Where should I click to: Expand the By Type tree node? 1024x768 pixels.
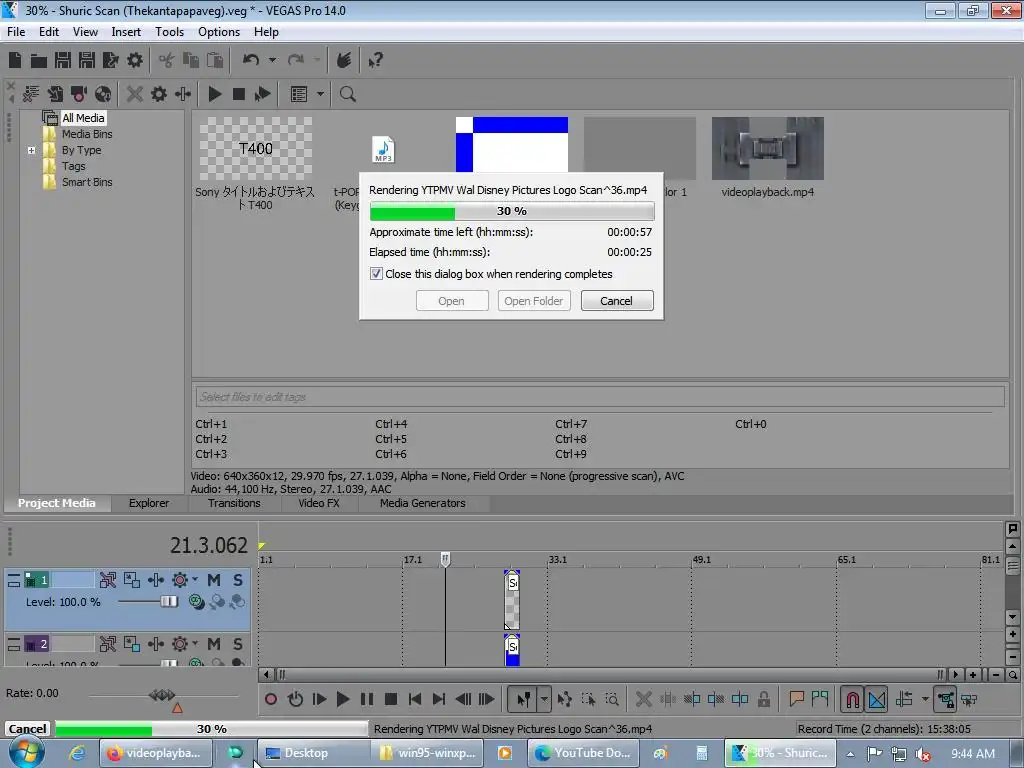31,150
